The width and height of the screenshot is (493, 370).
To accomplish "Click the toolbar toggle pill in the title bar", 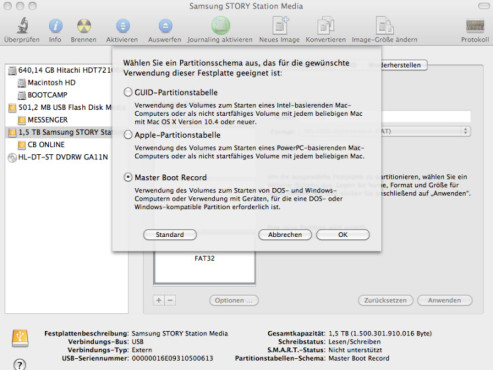I will coord(484,6).
